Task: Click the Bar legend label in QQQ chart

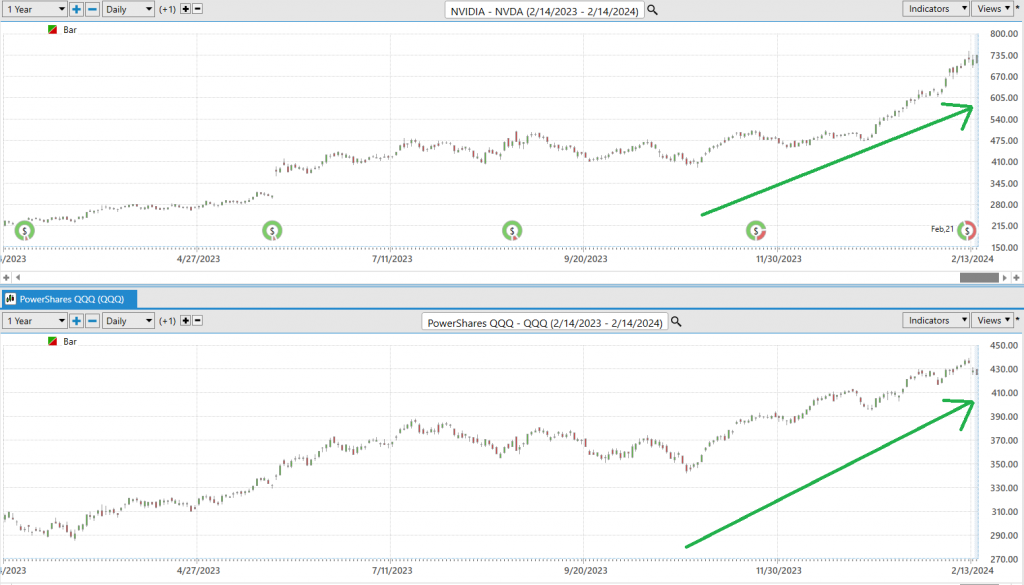Action: coord(70,341)
